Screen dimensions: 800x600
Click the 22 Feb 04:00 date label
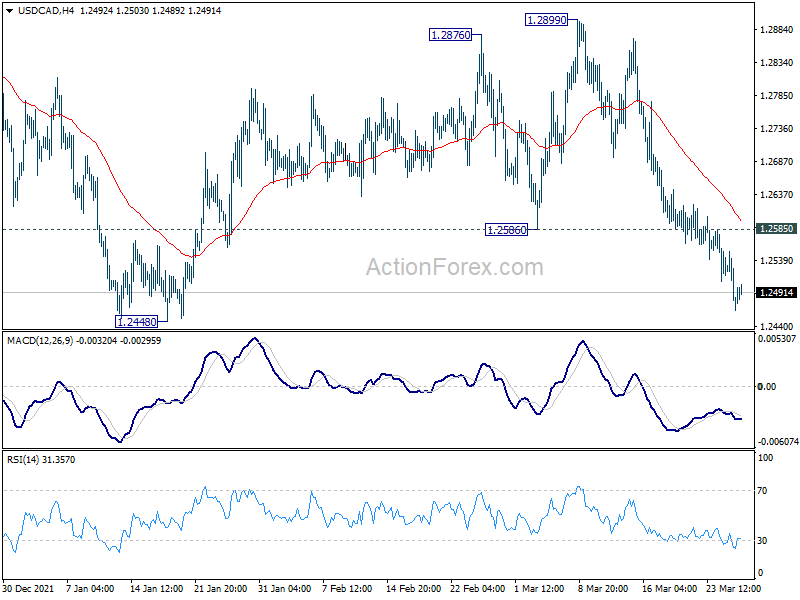click(478, 589)
